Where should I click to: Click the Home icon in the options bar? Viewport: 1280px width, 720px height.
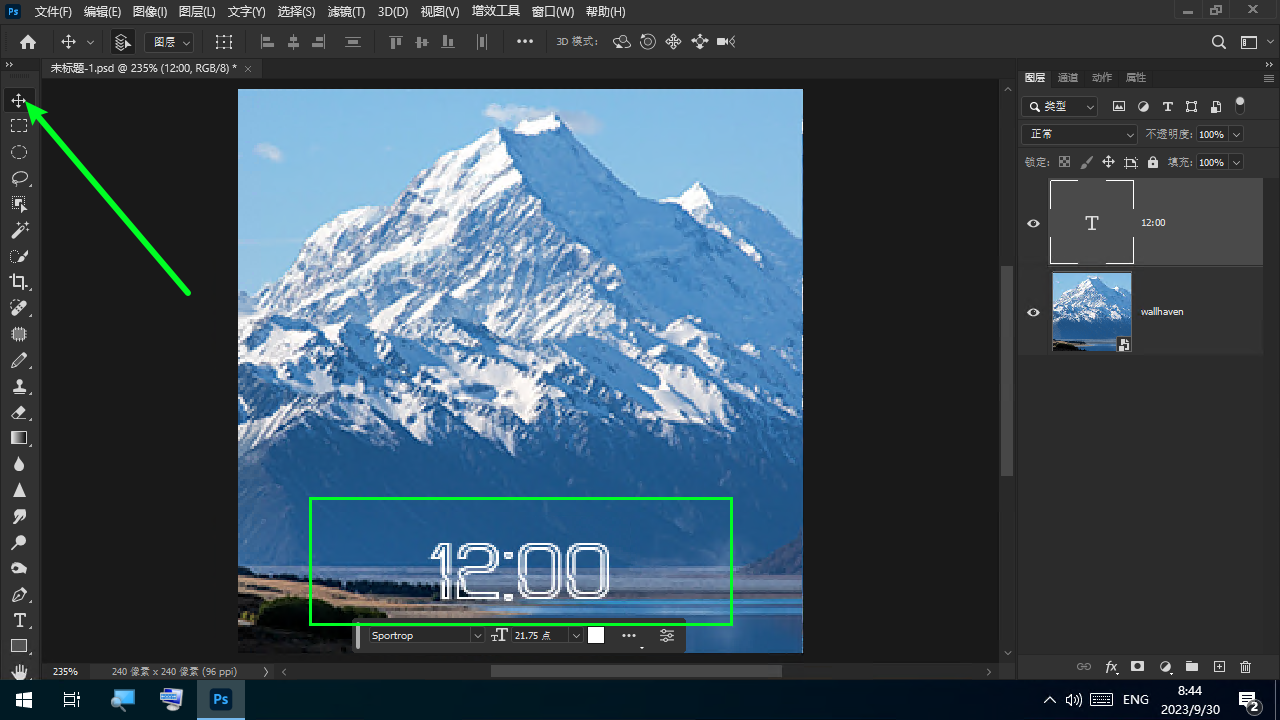[28, 42]
